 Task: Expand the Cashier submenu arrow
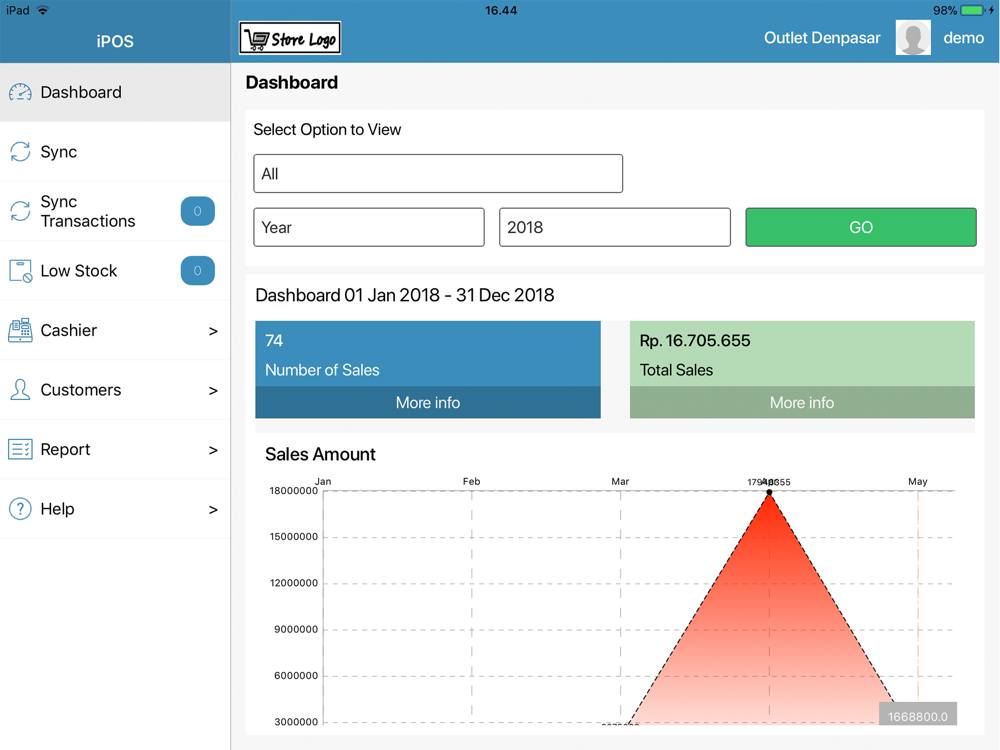coord(212,331)
